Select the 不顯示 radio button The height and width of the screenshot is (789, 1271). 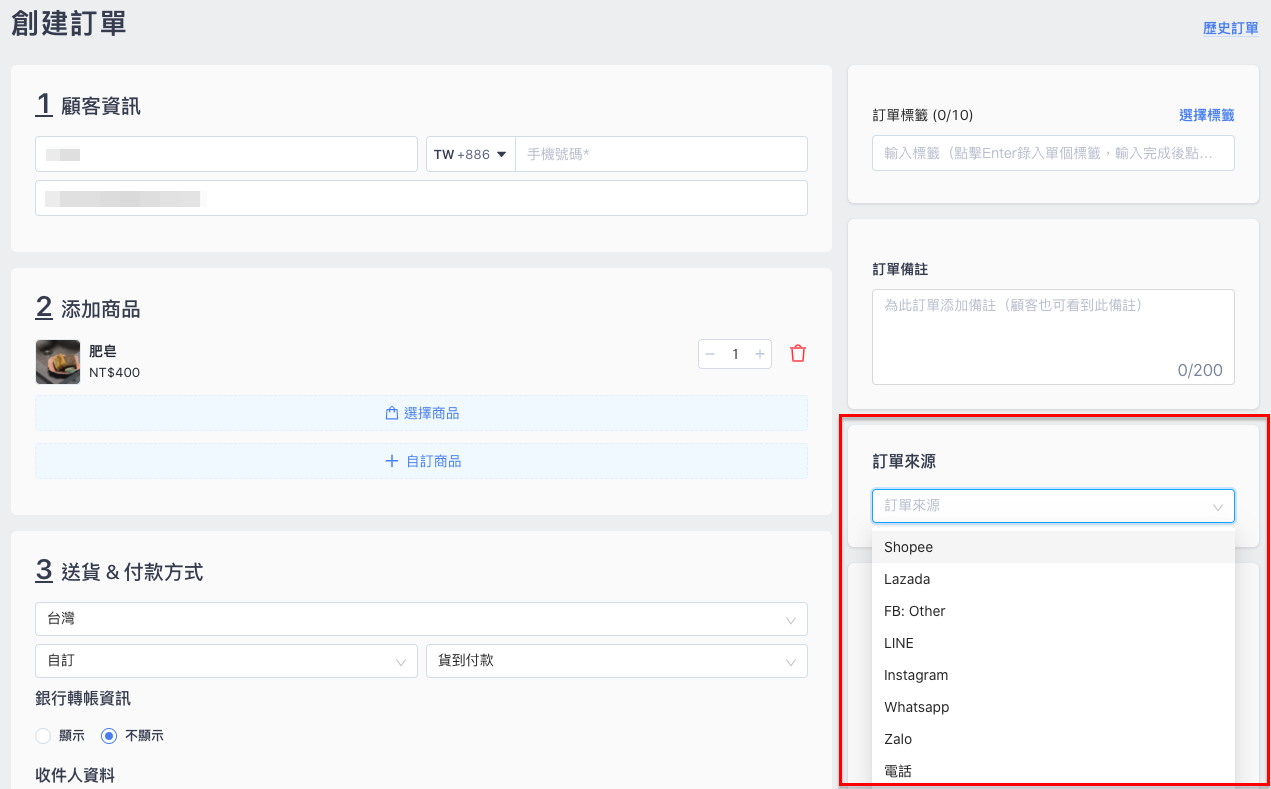(x=109, y=736)
